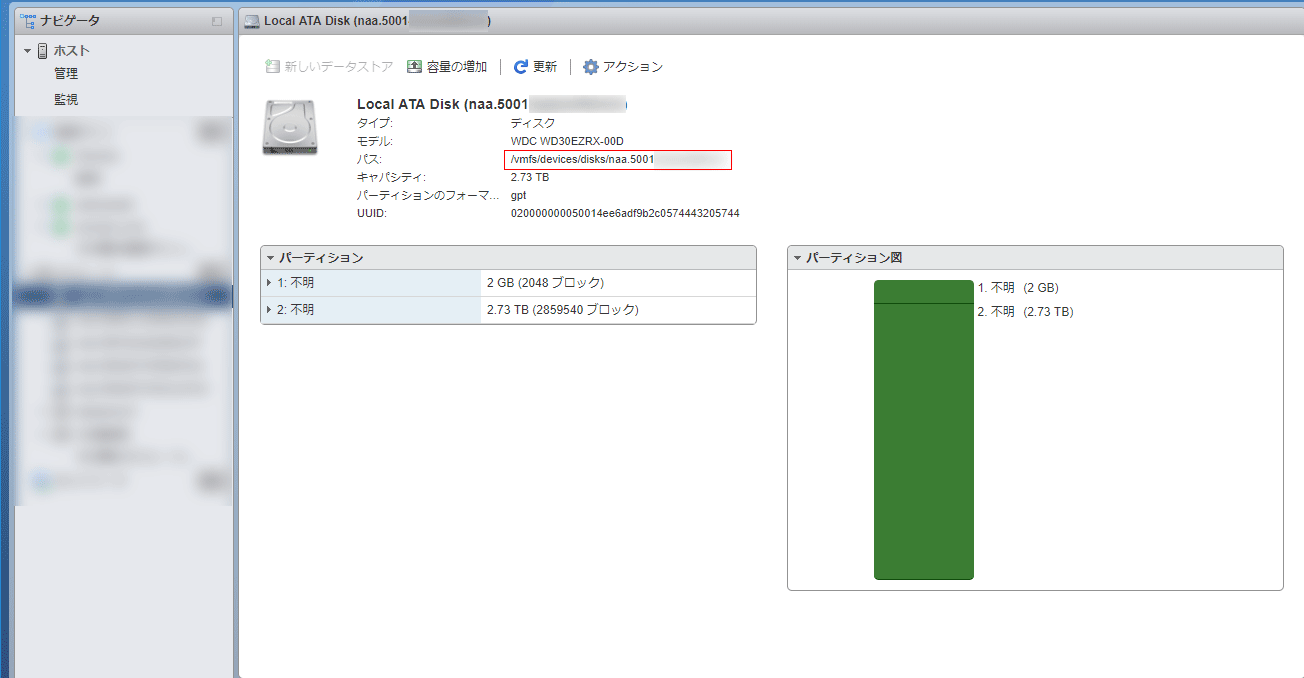Click the 容量の増加 (increase capacity) icon
This screenshot has width=1304, height=678.
coord(415,67)
